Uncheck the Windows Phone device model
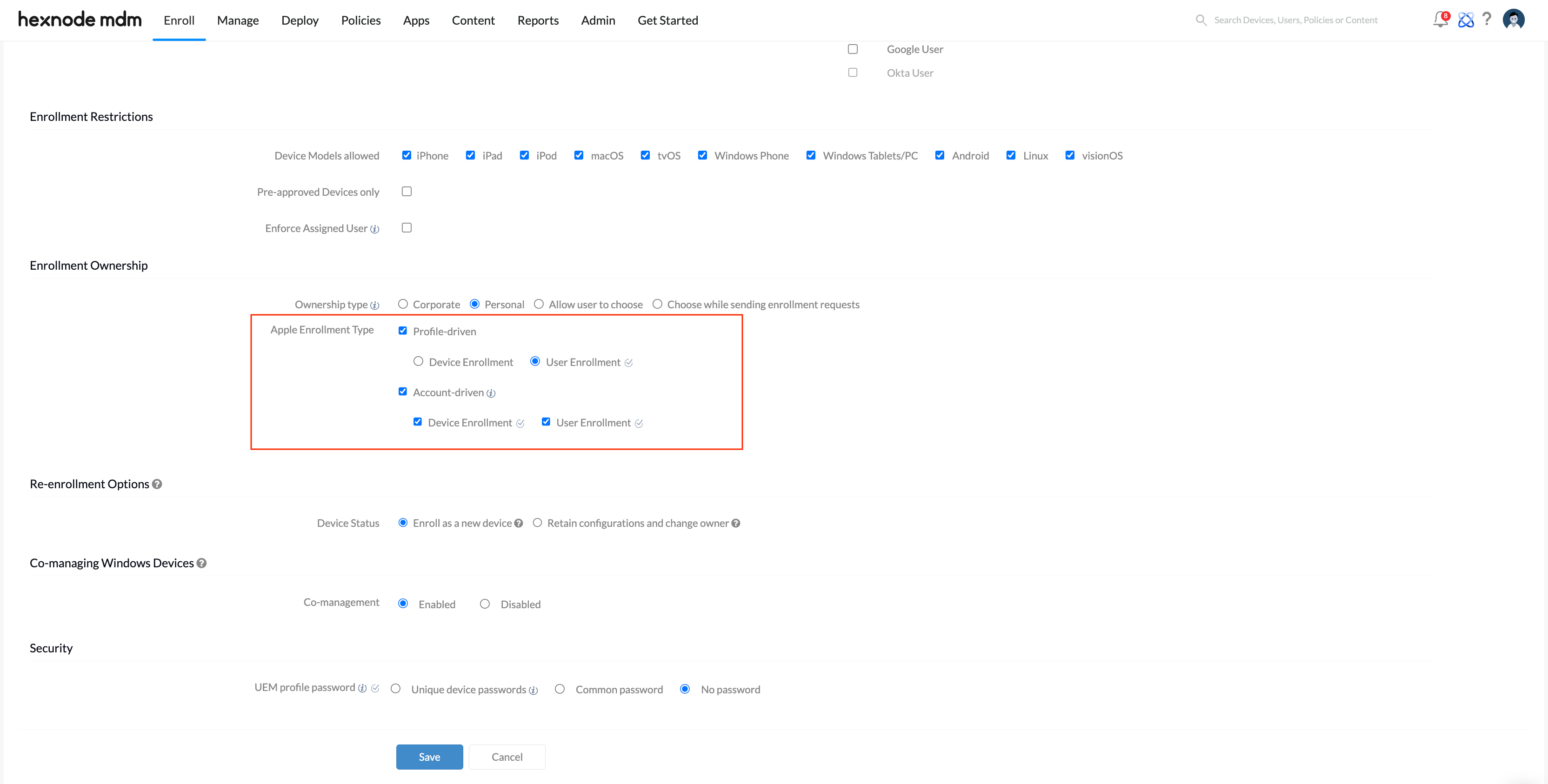1548x784 pixels. [702, 155]
